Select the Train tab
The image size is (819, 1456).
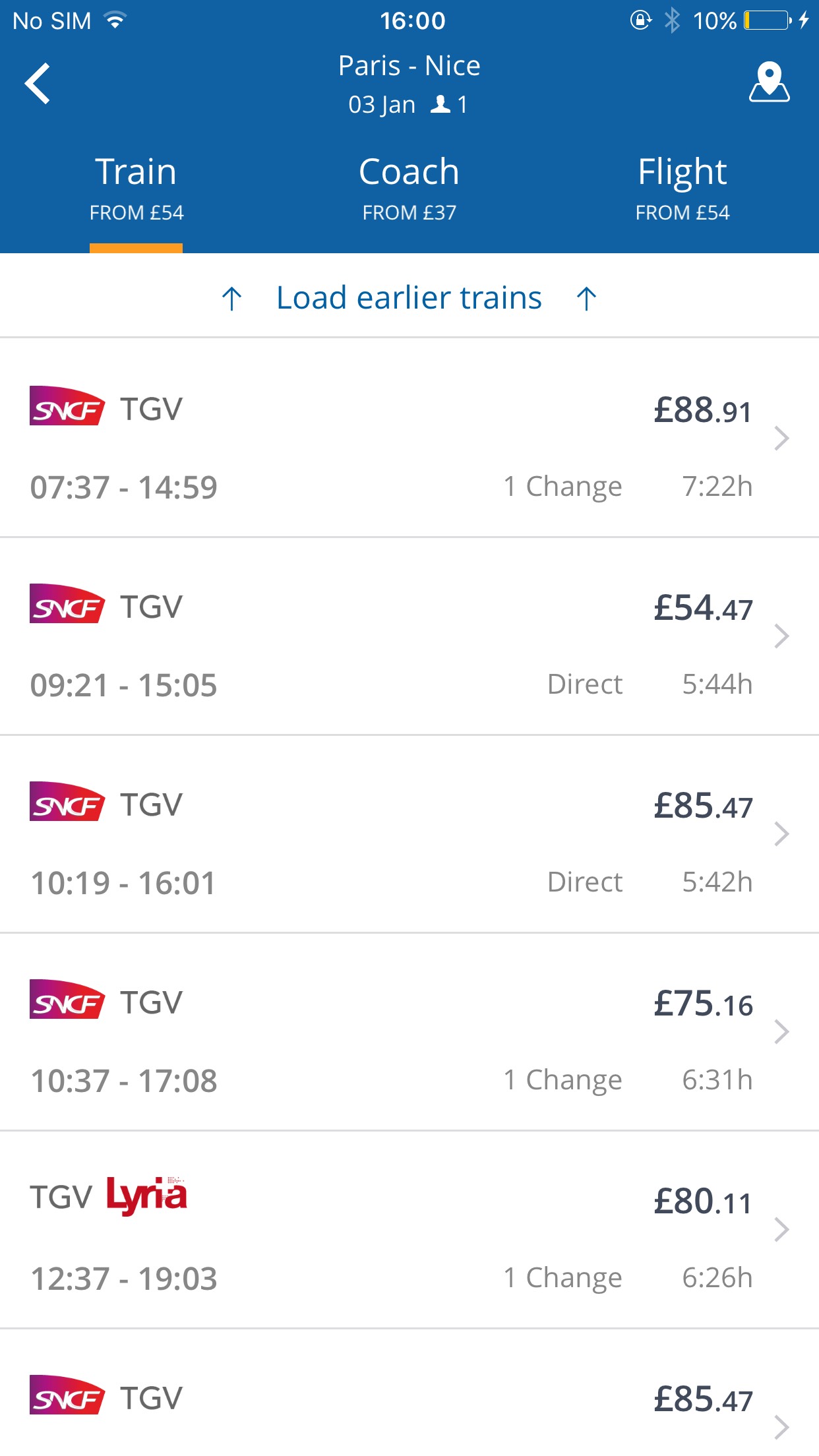coord(136,188)
